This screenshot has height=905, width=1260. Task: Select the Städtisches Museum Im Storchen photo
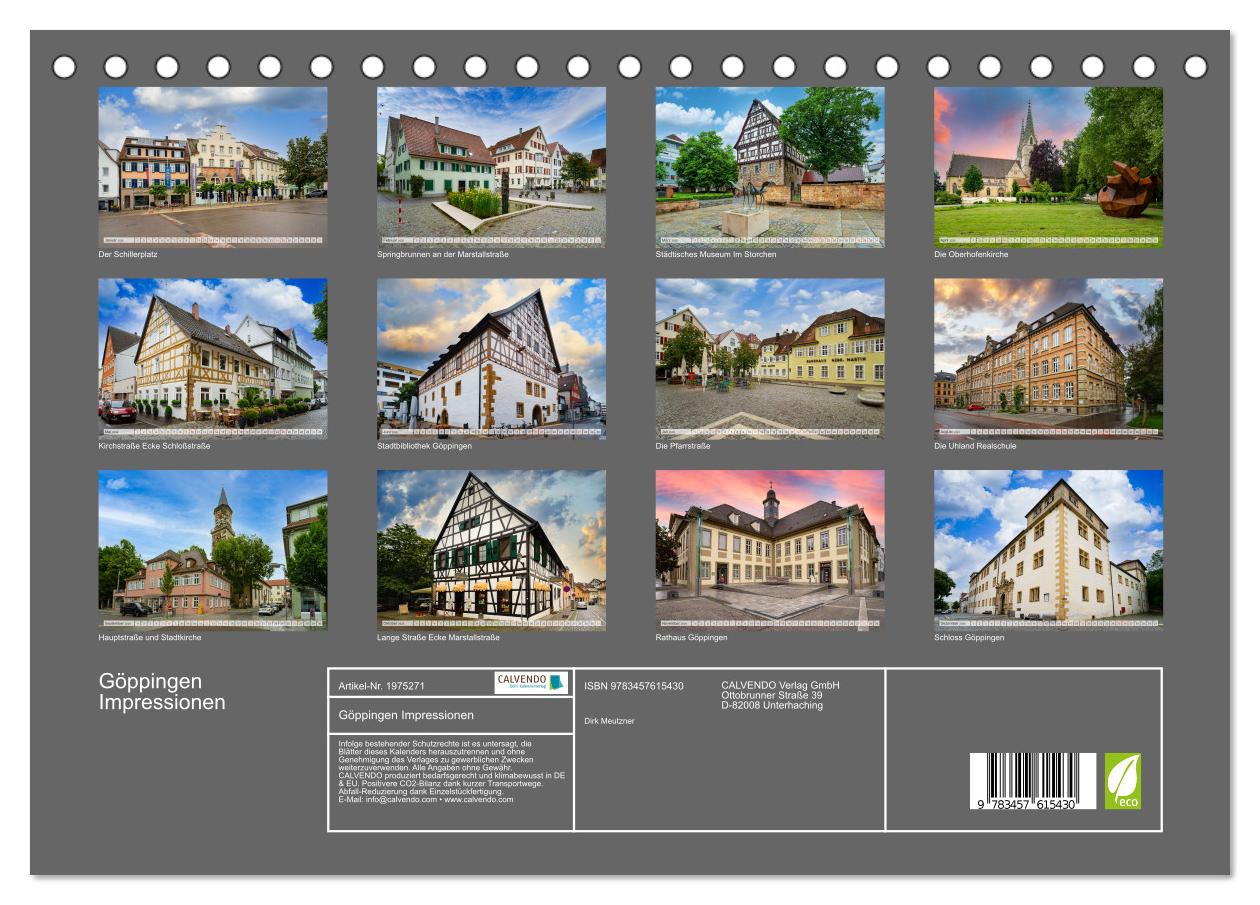click(x=770, y=167)
